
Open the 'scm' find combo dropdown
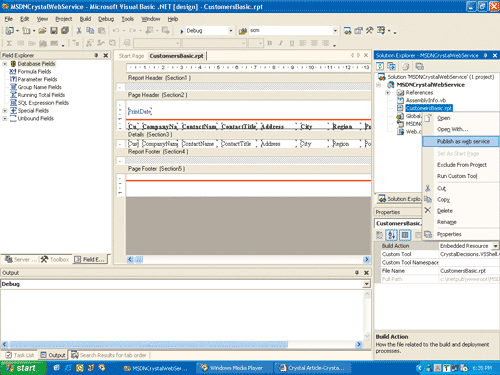(x=335, y=31)
